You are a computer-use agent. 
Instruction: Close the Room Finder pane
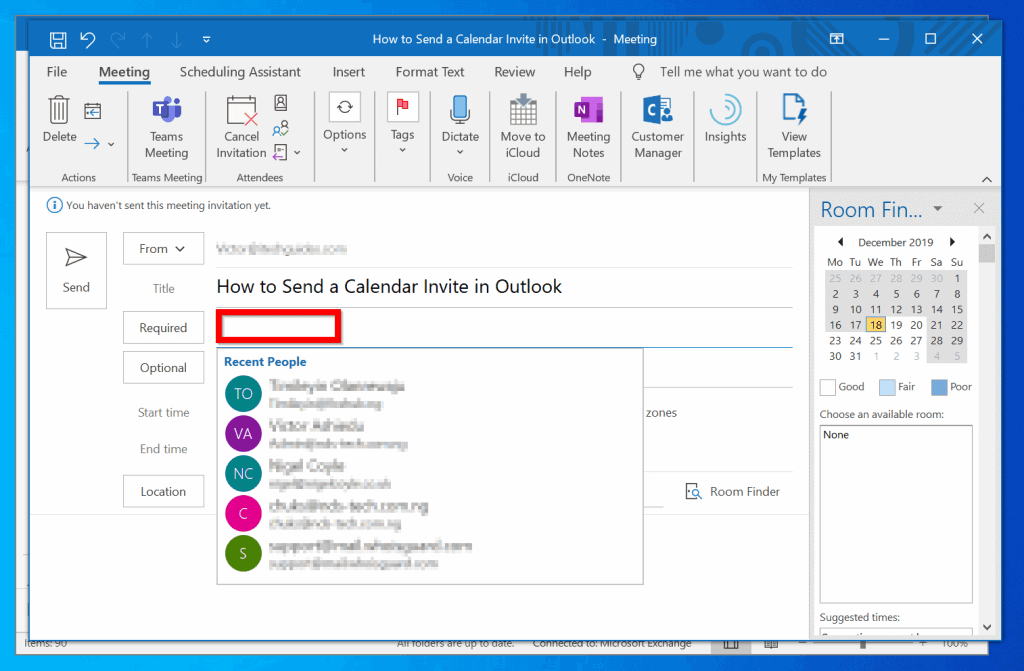(x=978, y=208)
